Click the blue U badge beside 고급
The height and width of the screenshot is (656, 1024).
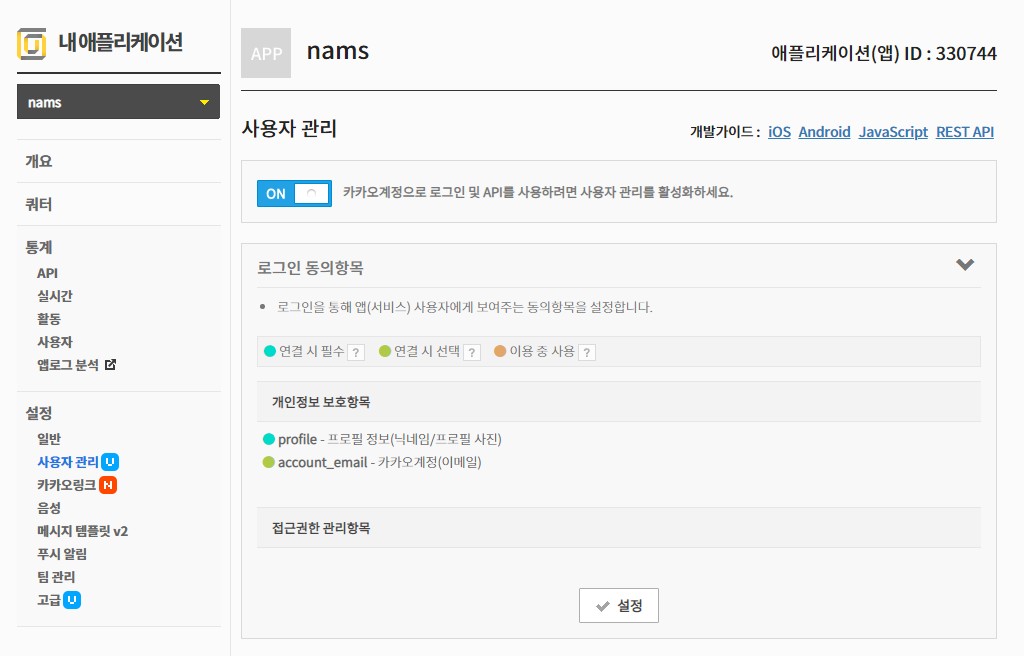[72, 600]
